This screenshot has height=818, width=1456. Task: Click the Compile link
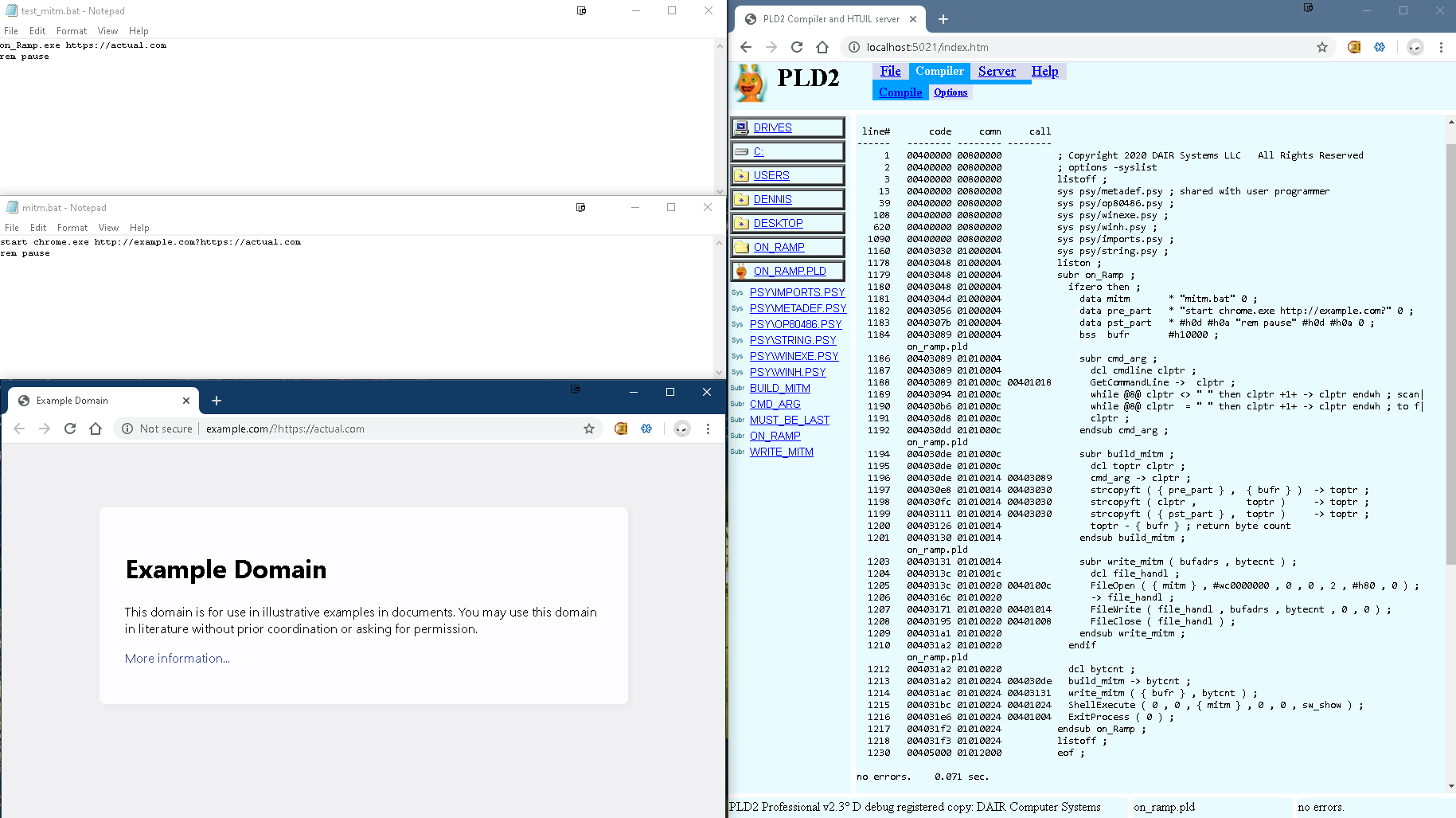click(900, 92)
